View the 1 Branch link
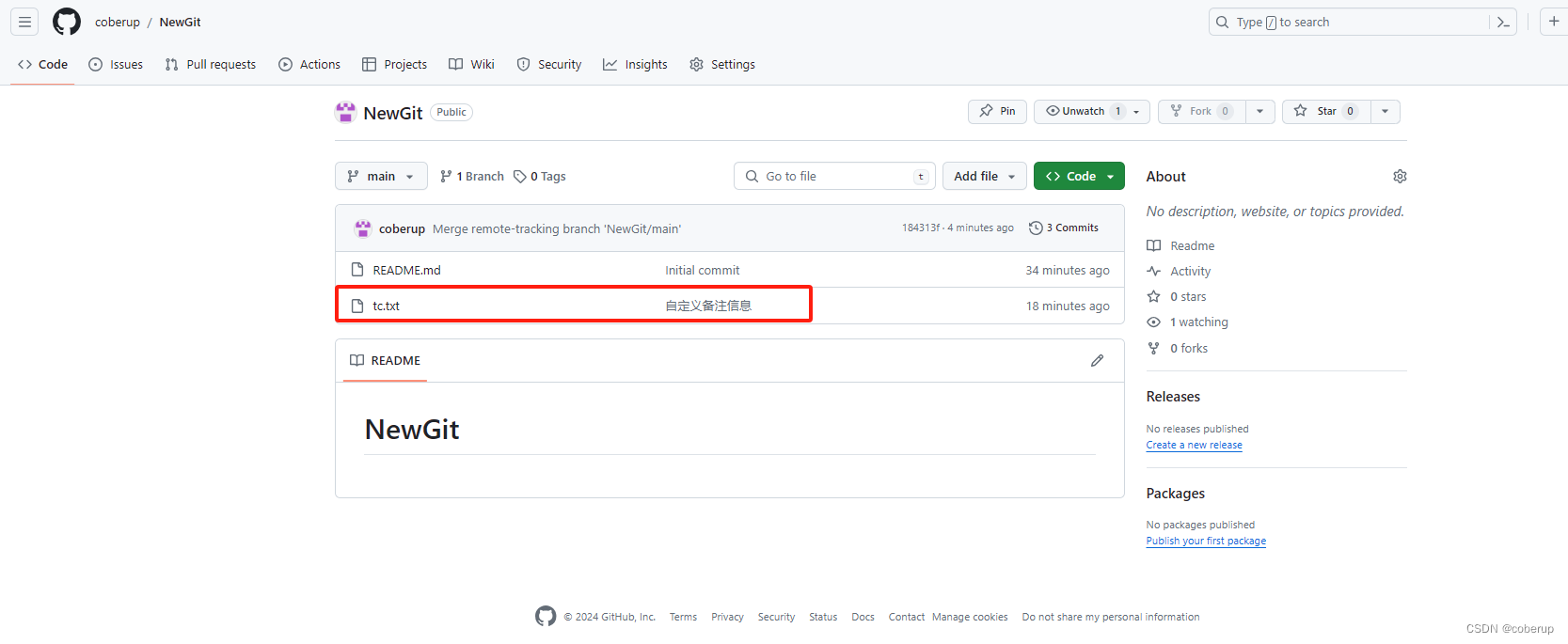 472,177
